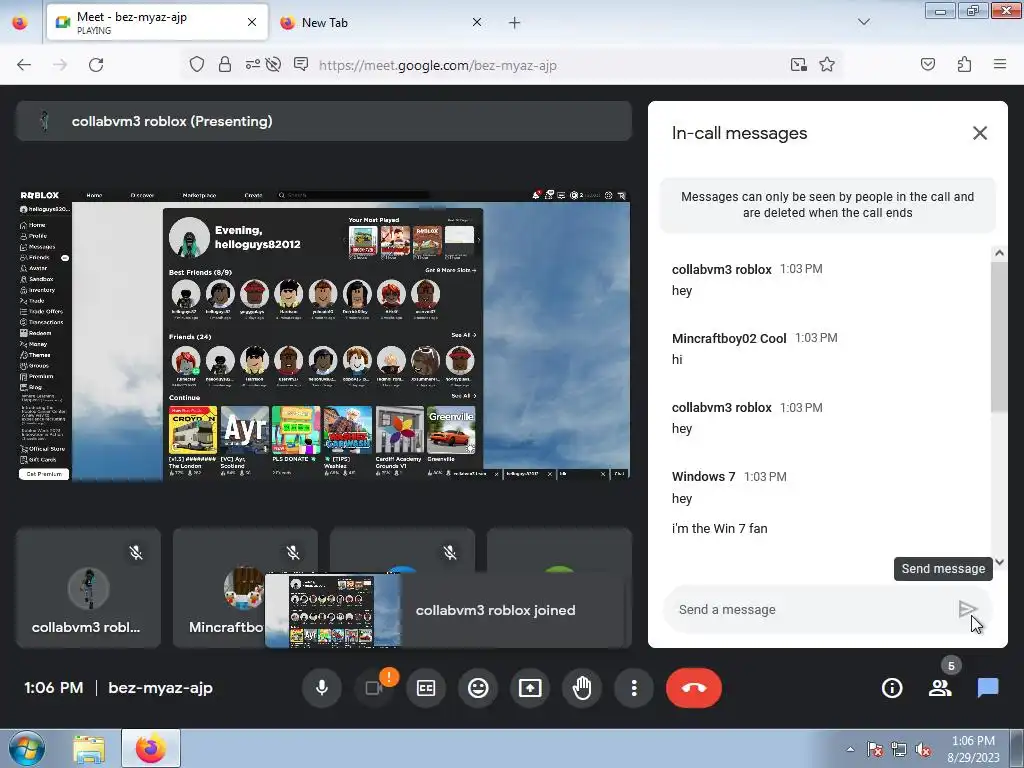Toggle the microphone in Meet controls

click(321, 688)
